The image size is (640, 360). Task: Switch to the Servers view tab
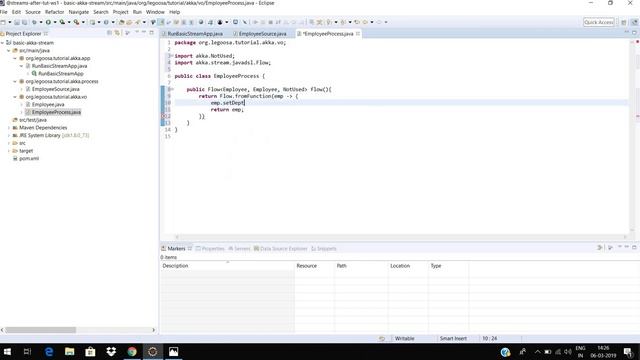[239, 249]
